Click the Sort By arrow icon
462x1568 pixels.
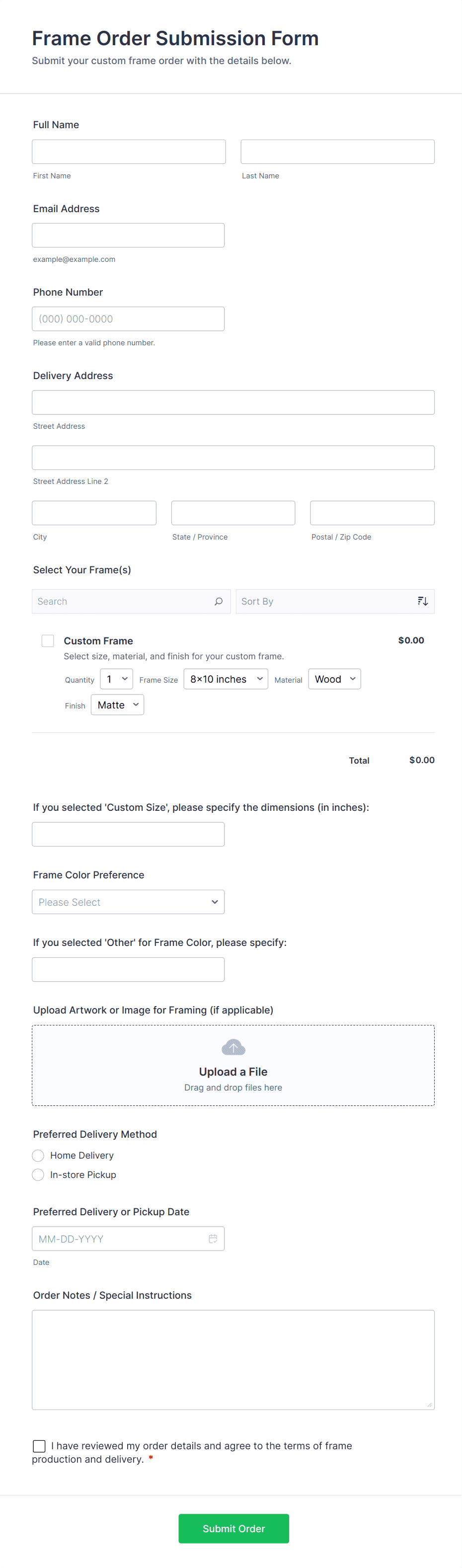point(422,601)
